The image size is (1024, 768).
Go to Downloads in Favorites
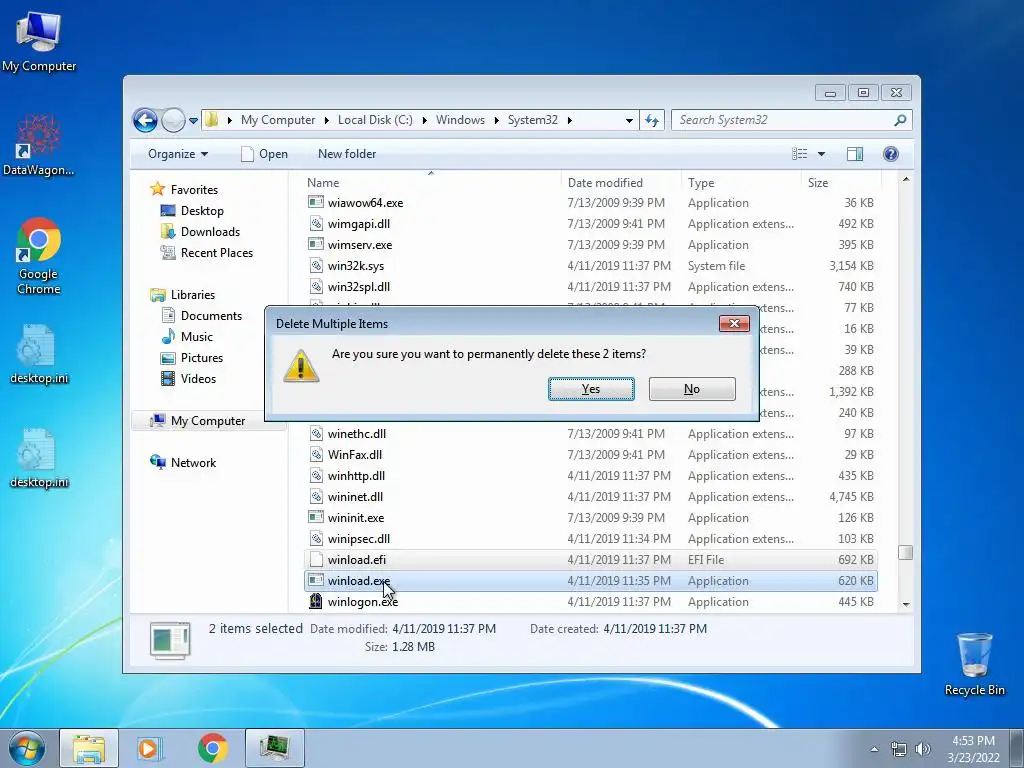click(x=210, y=232)
